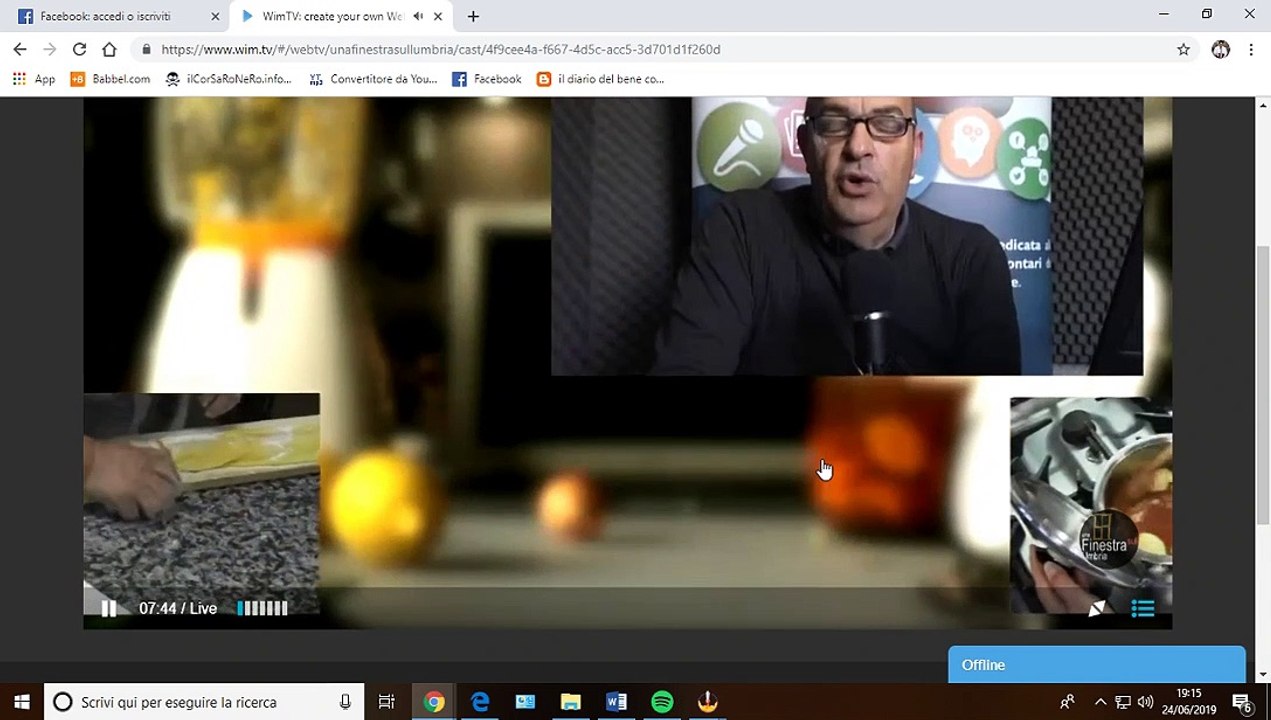Open il diario del bene co... bookmark
1271x720 pixels.
[600, 79]
